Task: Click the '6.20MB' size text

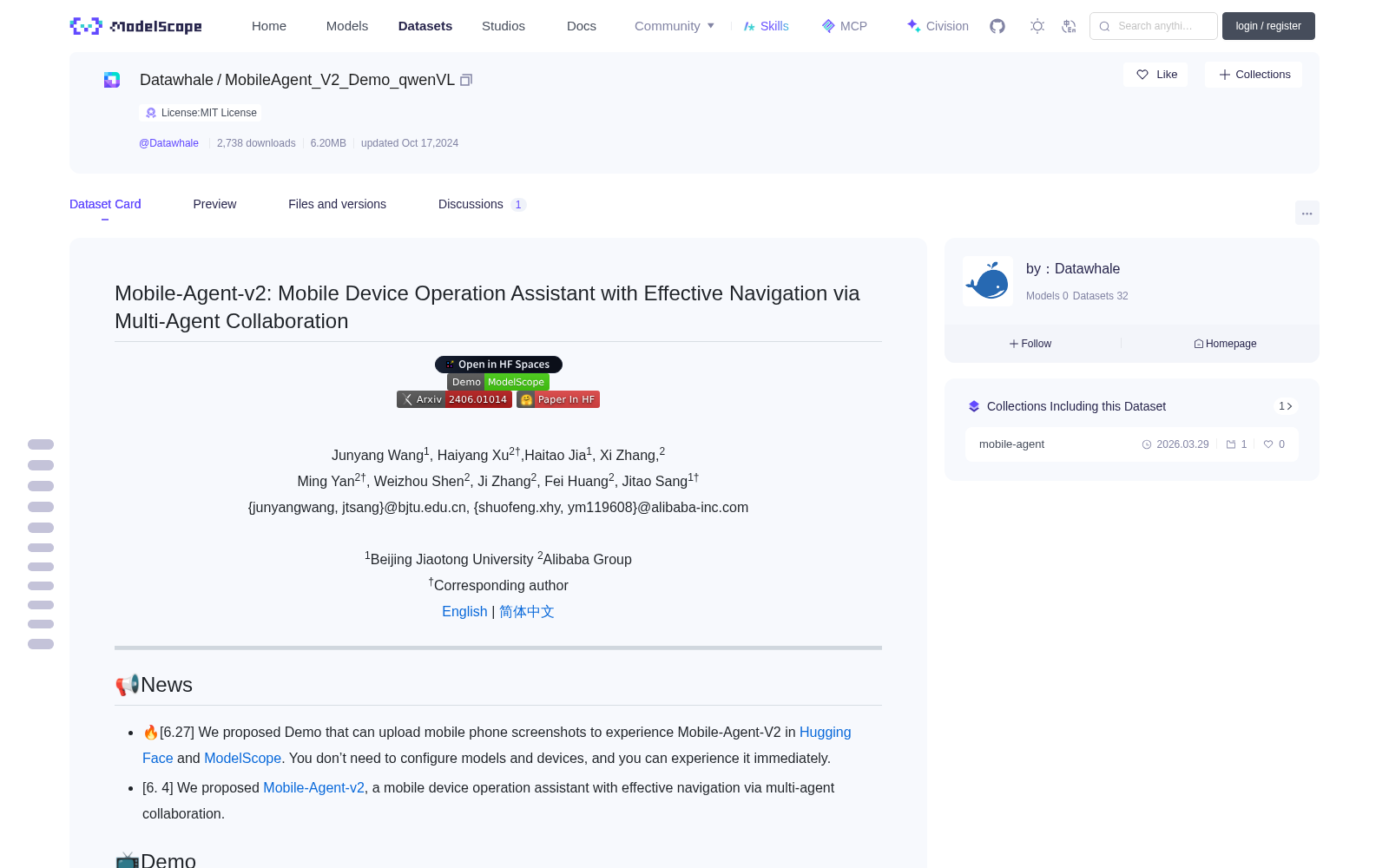Action: pyautogui.click(x=328, y=143)
